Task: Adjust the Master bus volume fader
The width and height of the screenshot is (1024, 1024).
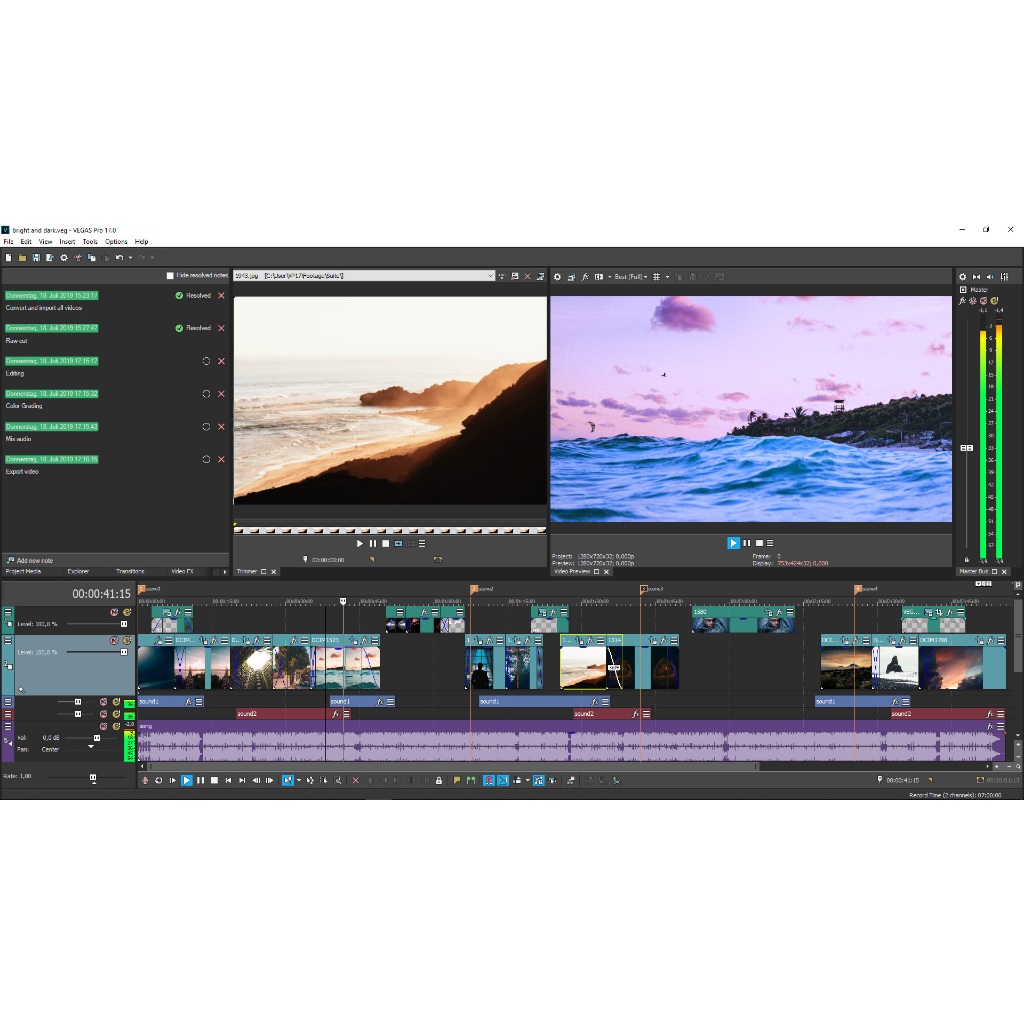Action: click(967, 448)
